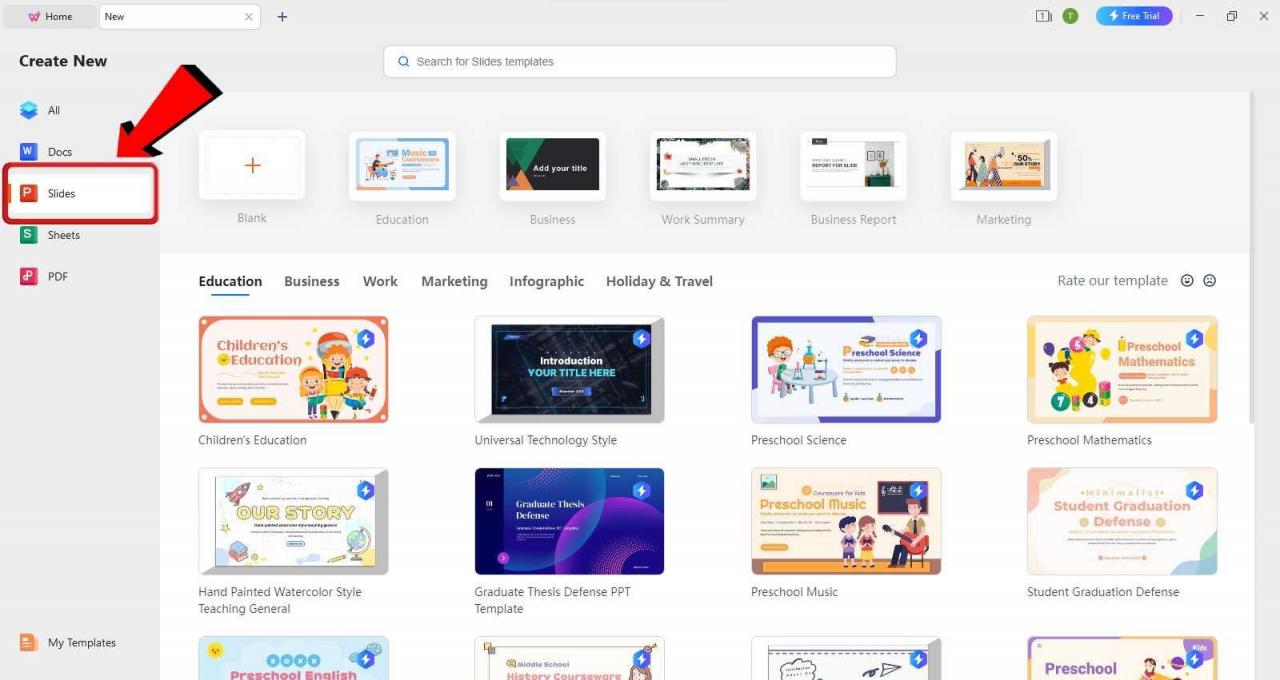Click the plus to open a new tab
The width and height of the screenshot is (1280, 680).
click(x=282, y=17)
